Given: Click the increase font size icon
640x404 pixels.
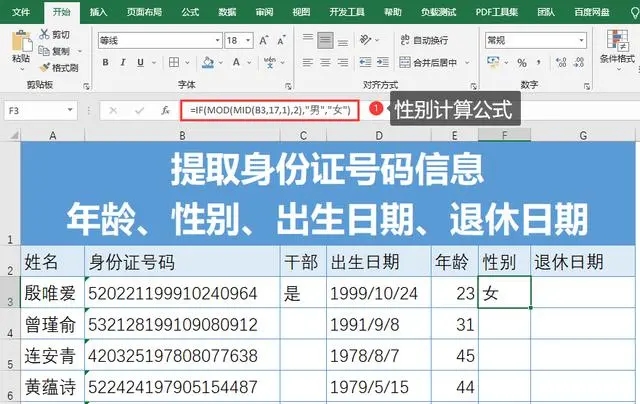Looking at the screenshot, I should coord(264,40).
